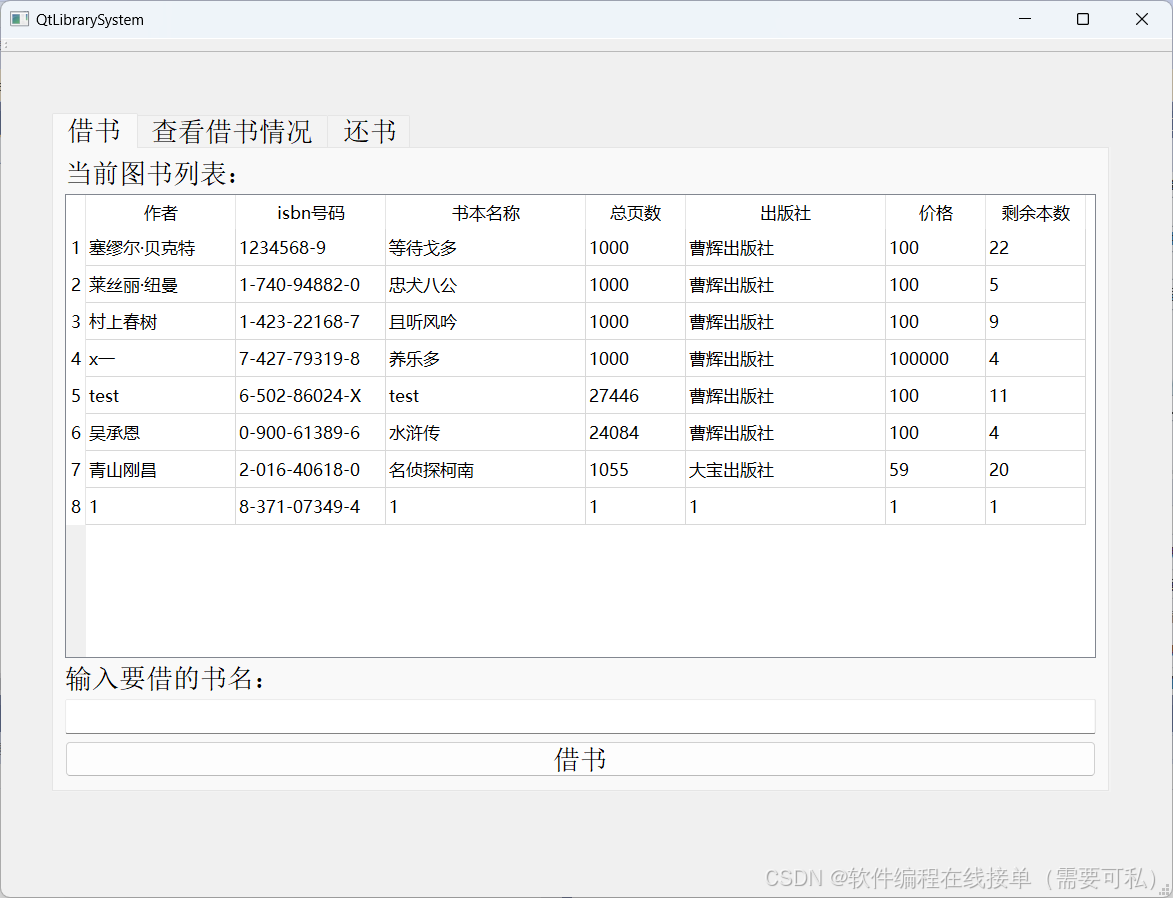Image resolution: width=1173 pixels, height=898 pixels.
Task: Close the QtLibrarySystem window
Action: point(1142,19)
